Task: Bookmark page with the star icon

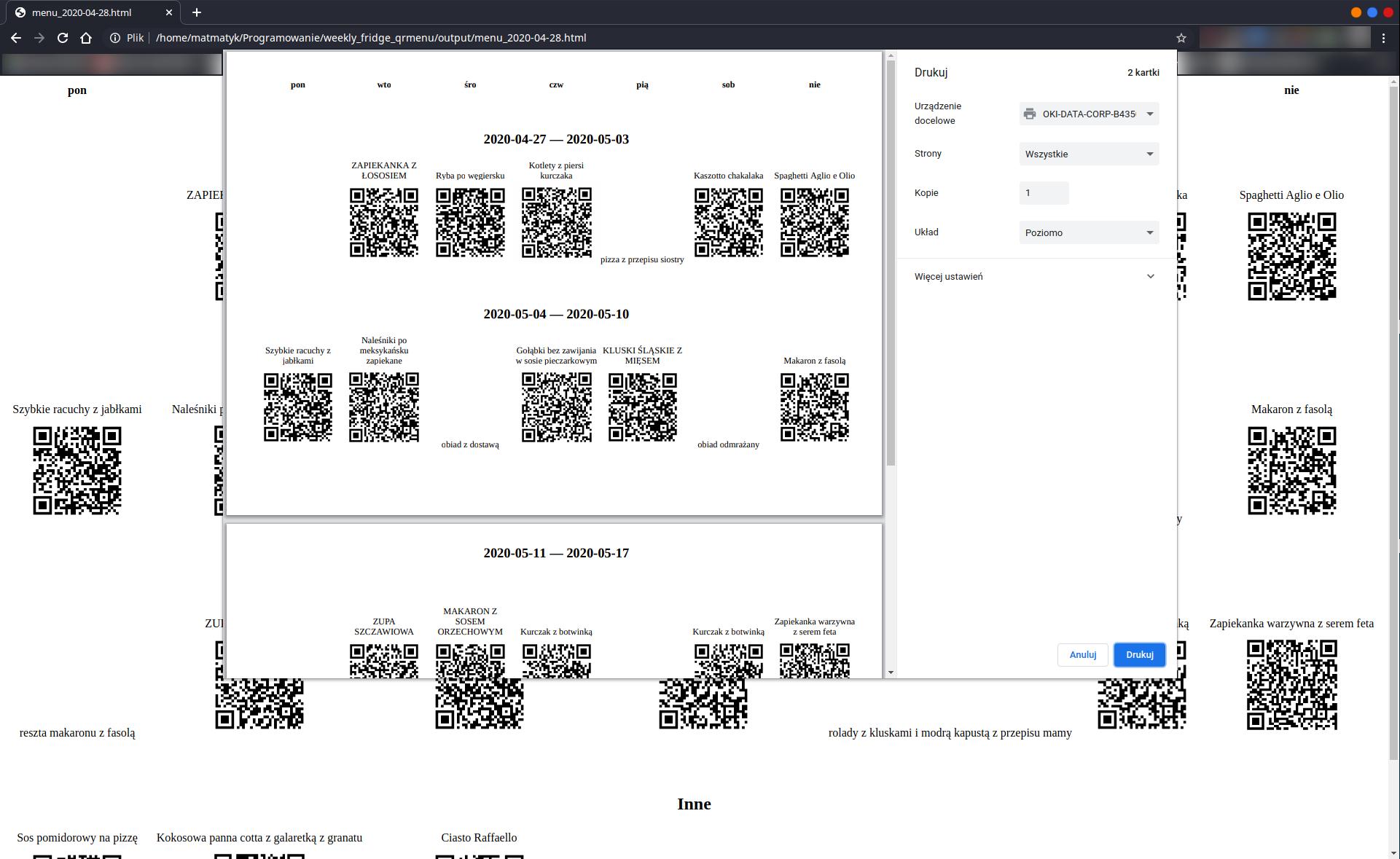Action: click(1181, 38)
